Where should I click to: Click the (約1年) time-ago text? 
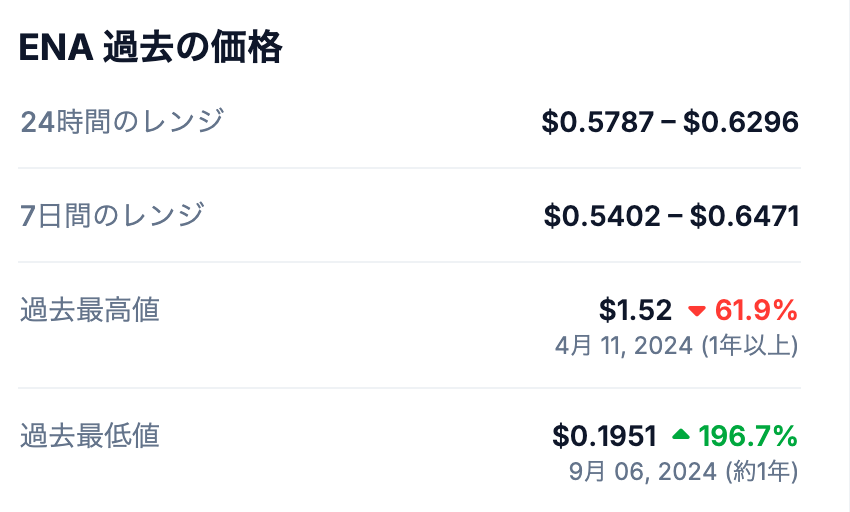click(x=761, y=471)
